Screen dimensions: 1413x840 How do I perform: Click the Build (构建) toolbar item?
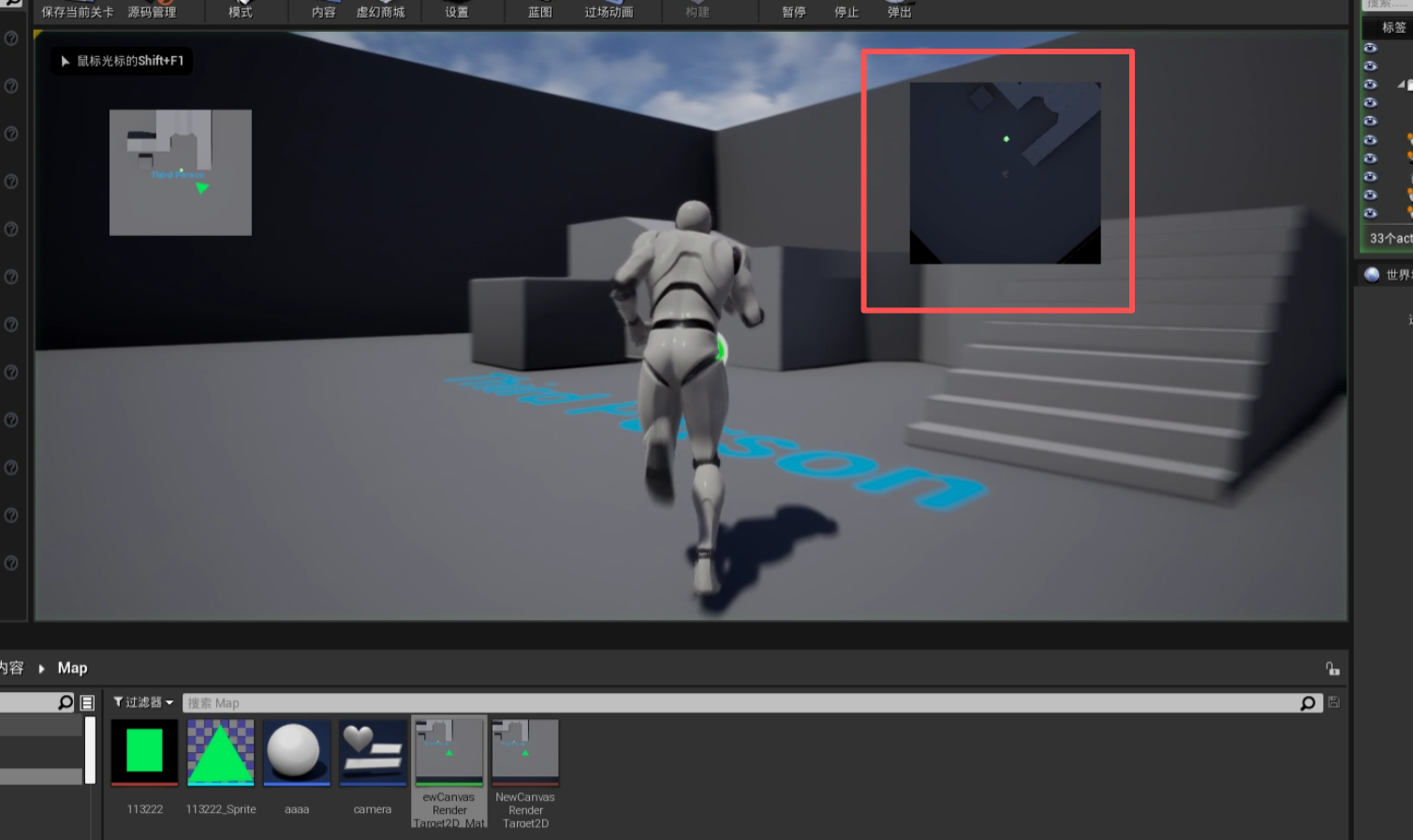pyautogui.click(x=698, y=12)
